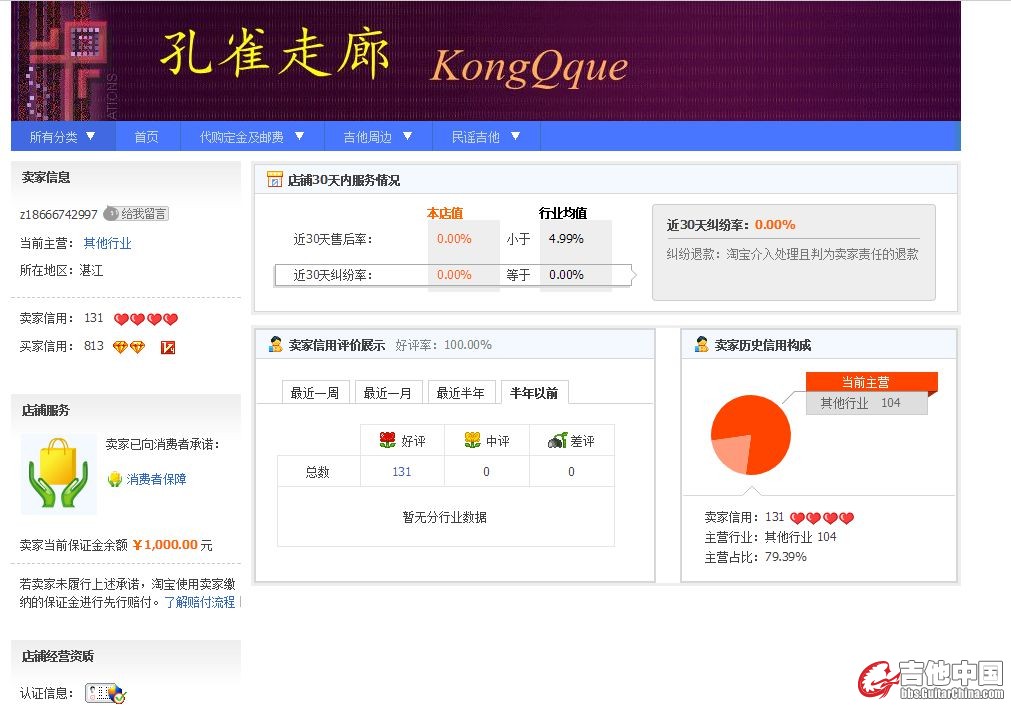Screen dimensions: 1011x709
Task: Go to 首页 in navigation bar
Action: [146, 137]
